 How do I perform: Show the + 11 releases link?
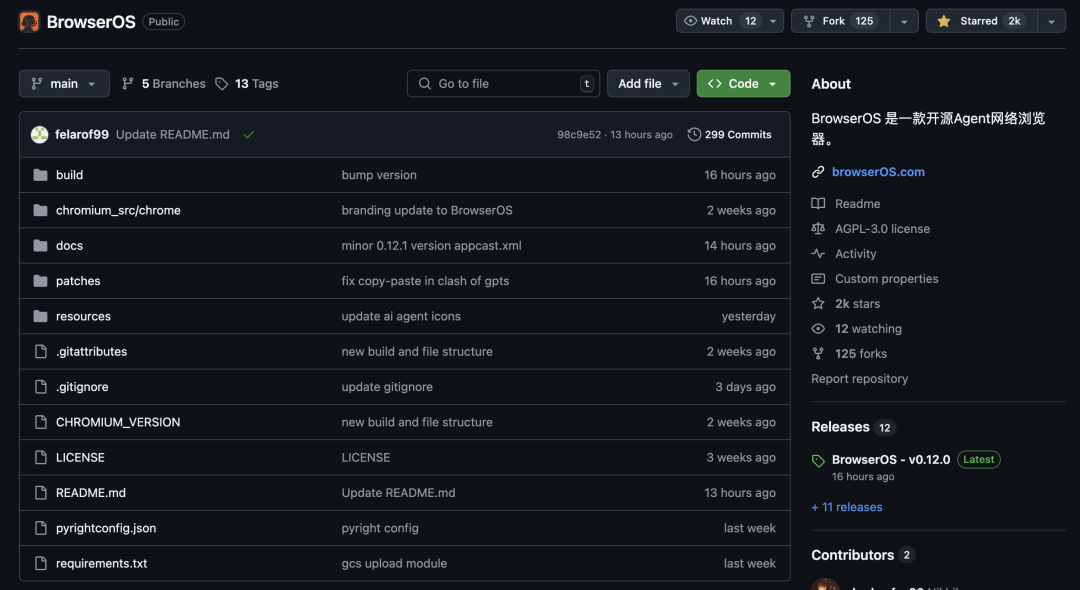tap(847, 507)
